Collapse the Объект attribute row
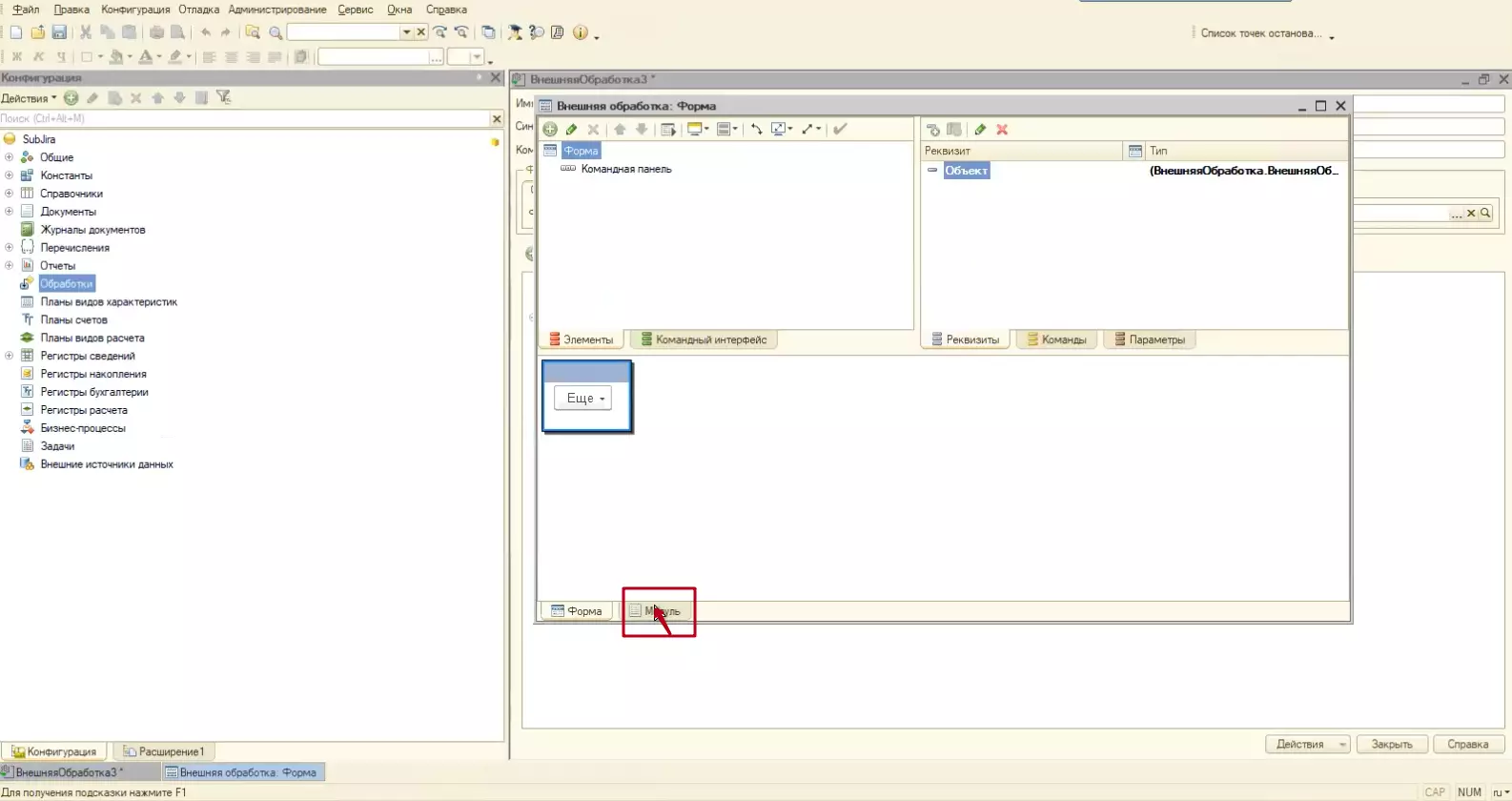This screenshot has height=801, width=1512. [x=932, y=170]
